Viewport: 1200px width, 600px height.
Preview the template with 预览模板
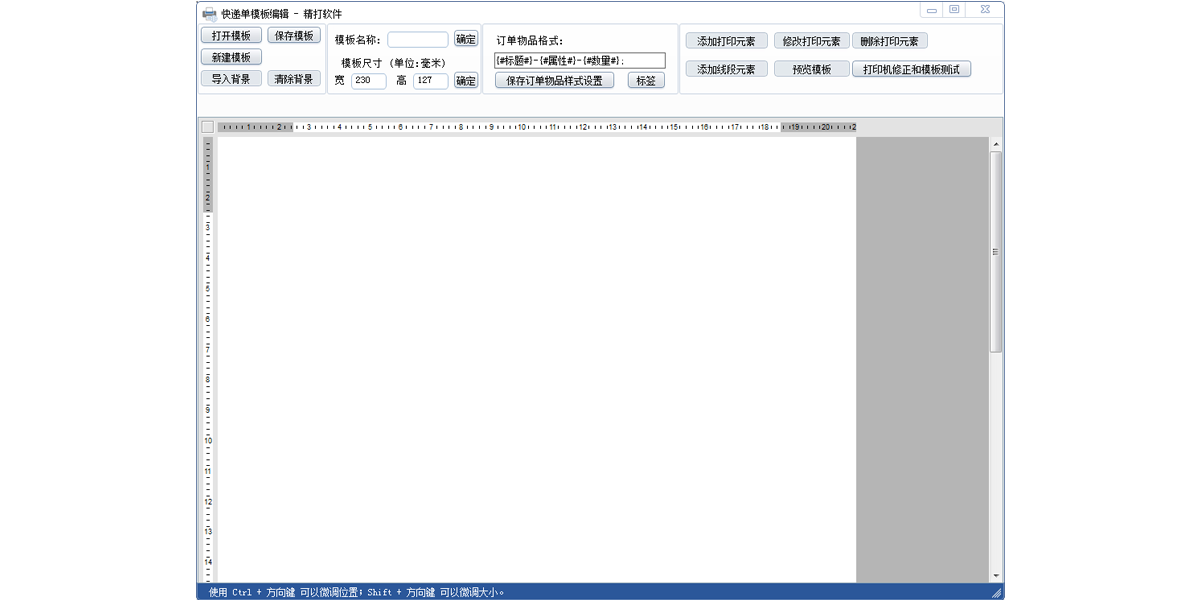[811, 70]
